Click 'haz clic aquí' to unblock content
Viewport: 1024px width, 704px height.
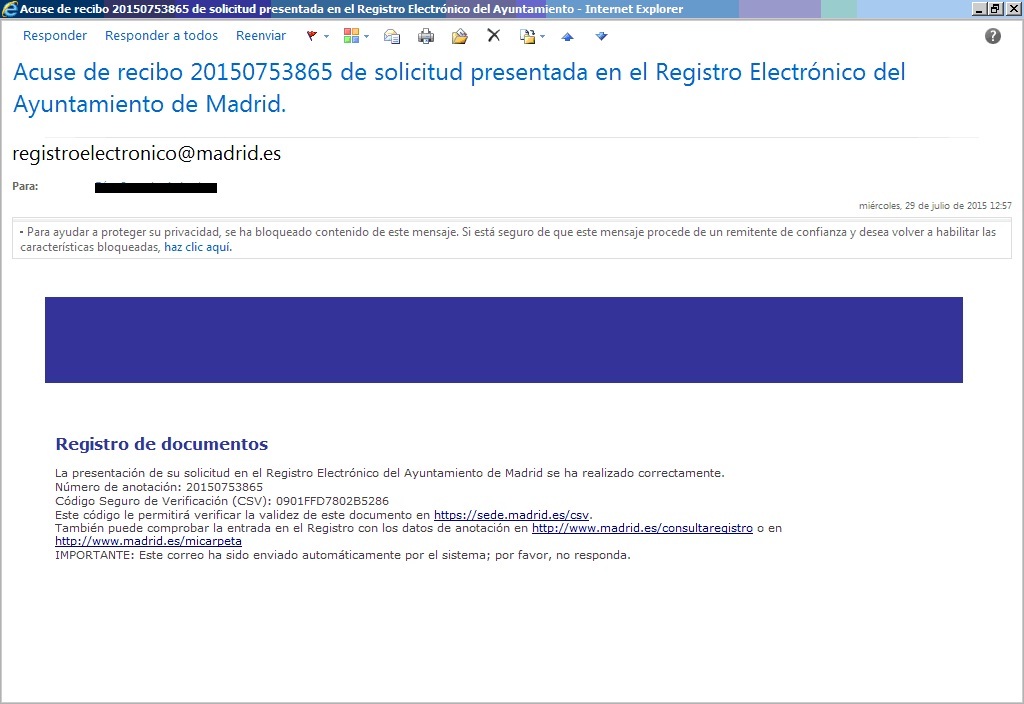197,246
